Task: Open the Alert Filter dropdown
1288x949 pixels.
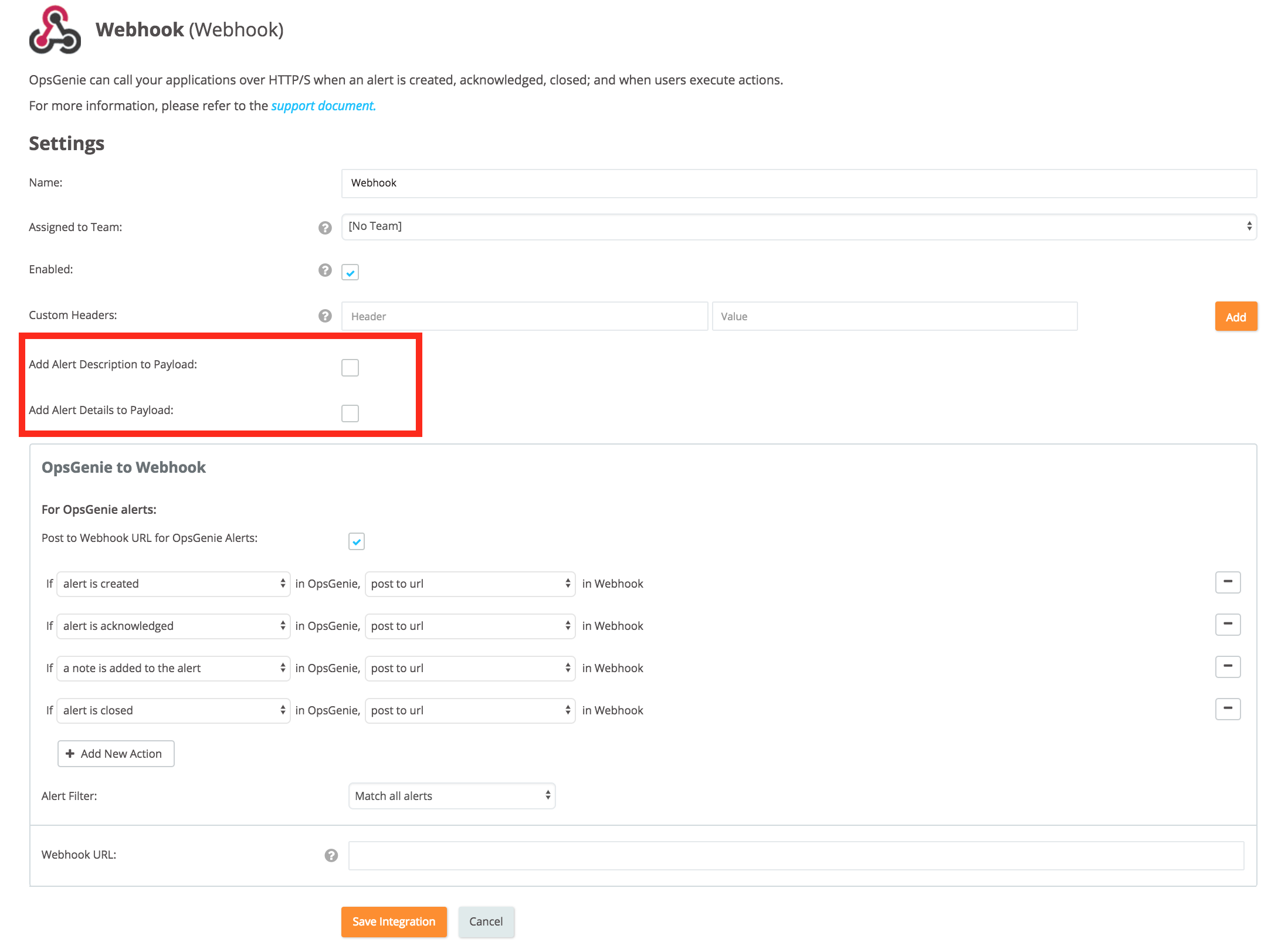Action: click(452, 796)
